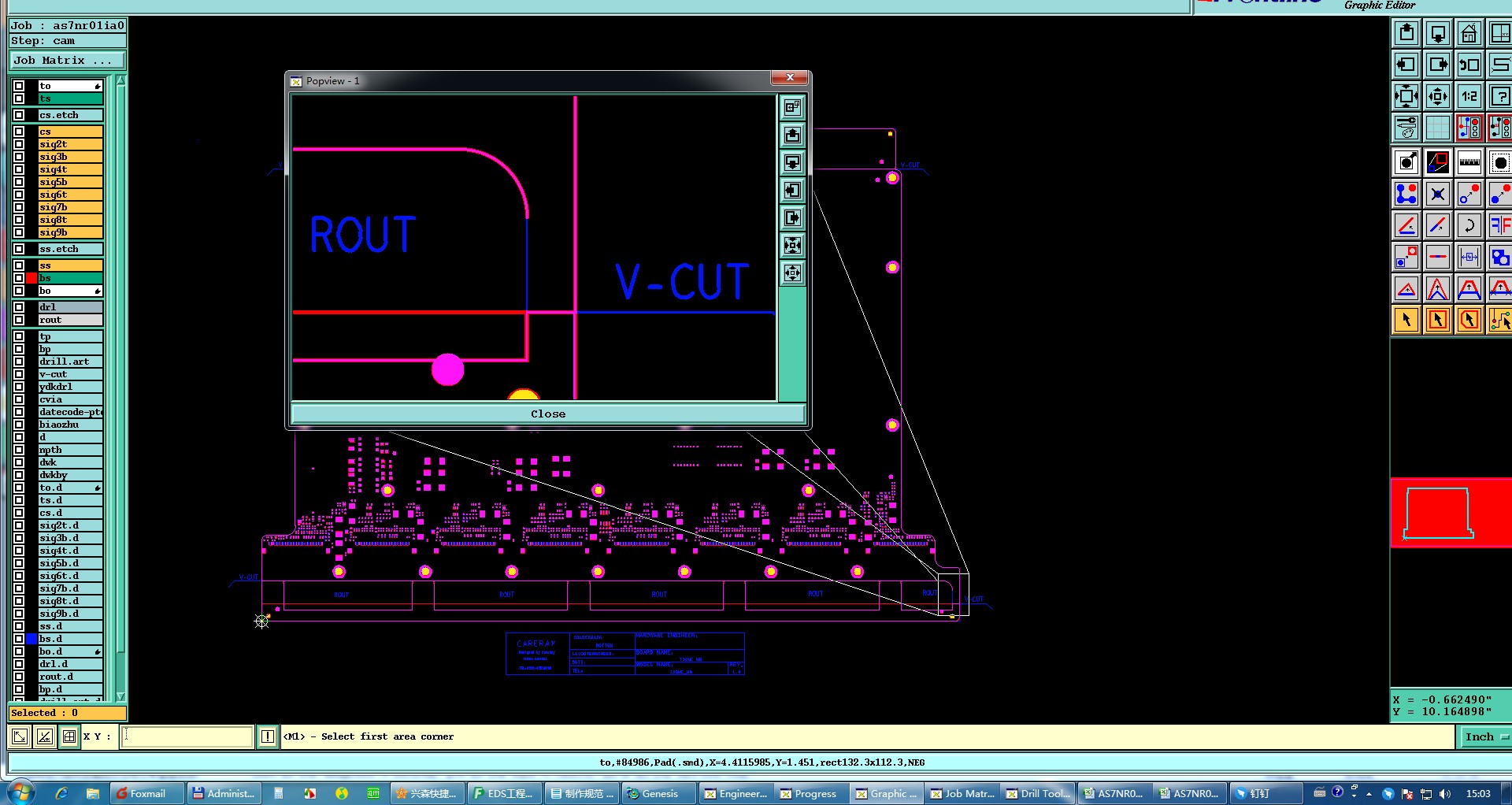
Task: Click the up arrow of layer list scrollbar
Action: coord(120,81)
